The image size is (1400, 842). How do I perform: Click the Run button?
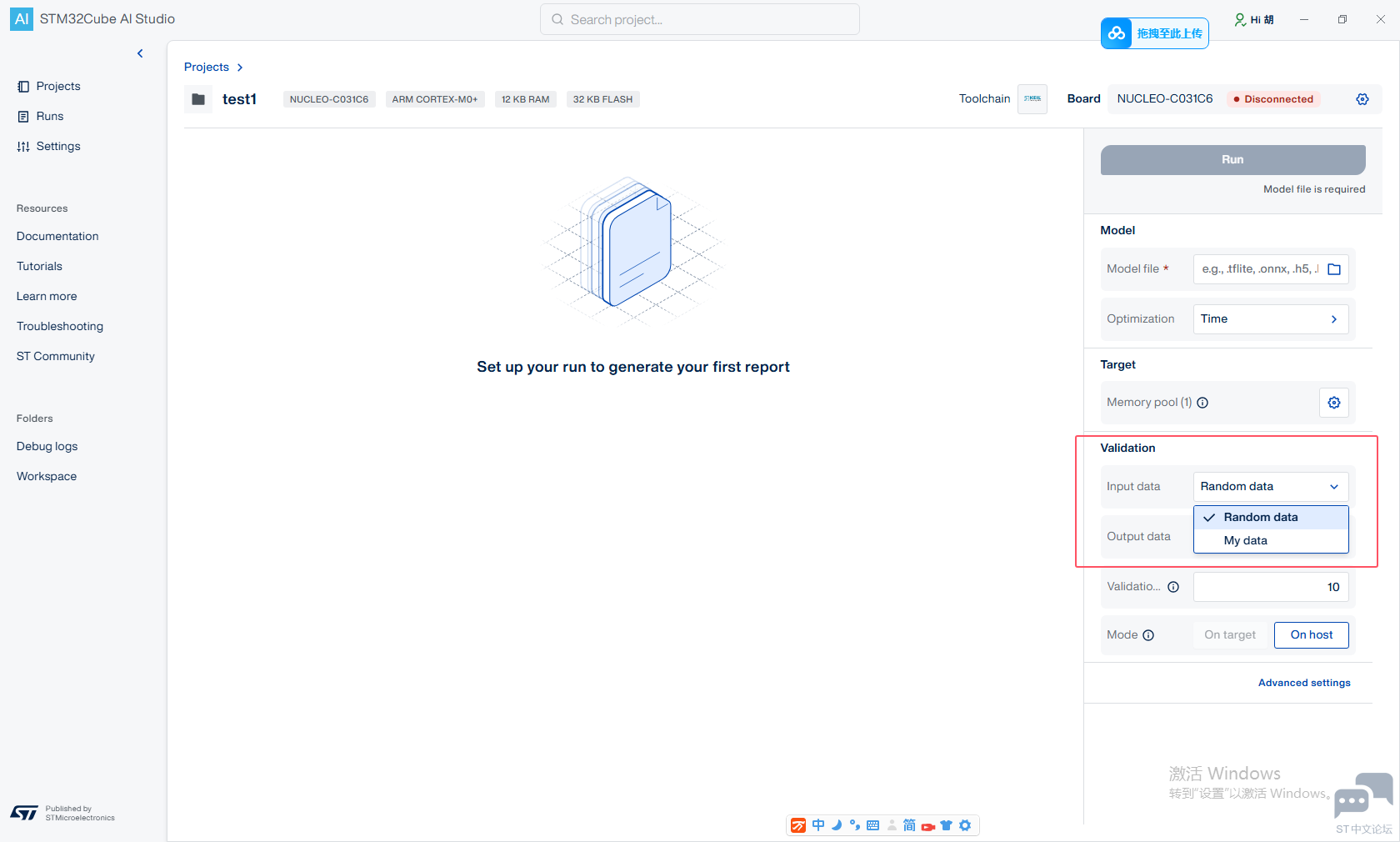coord(1233,159)
